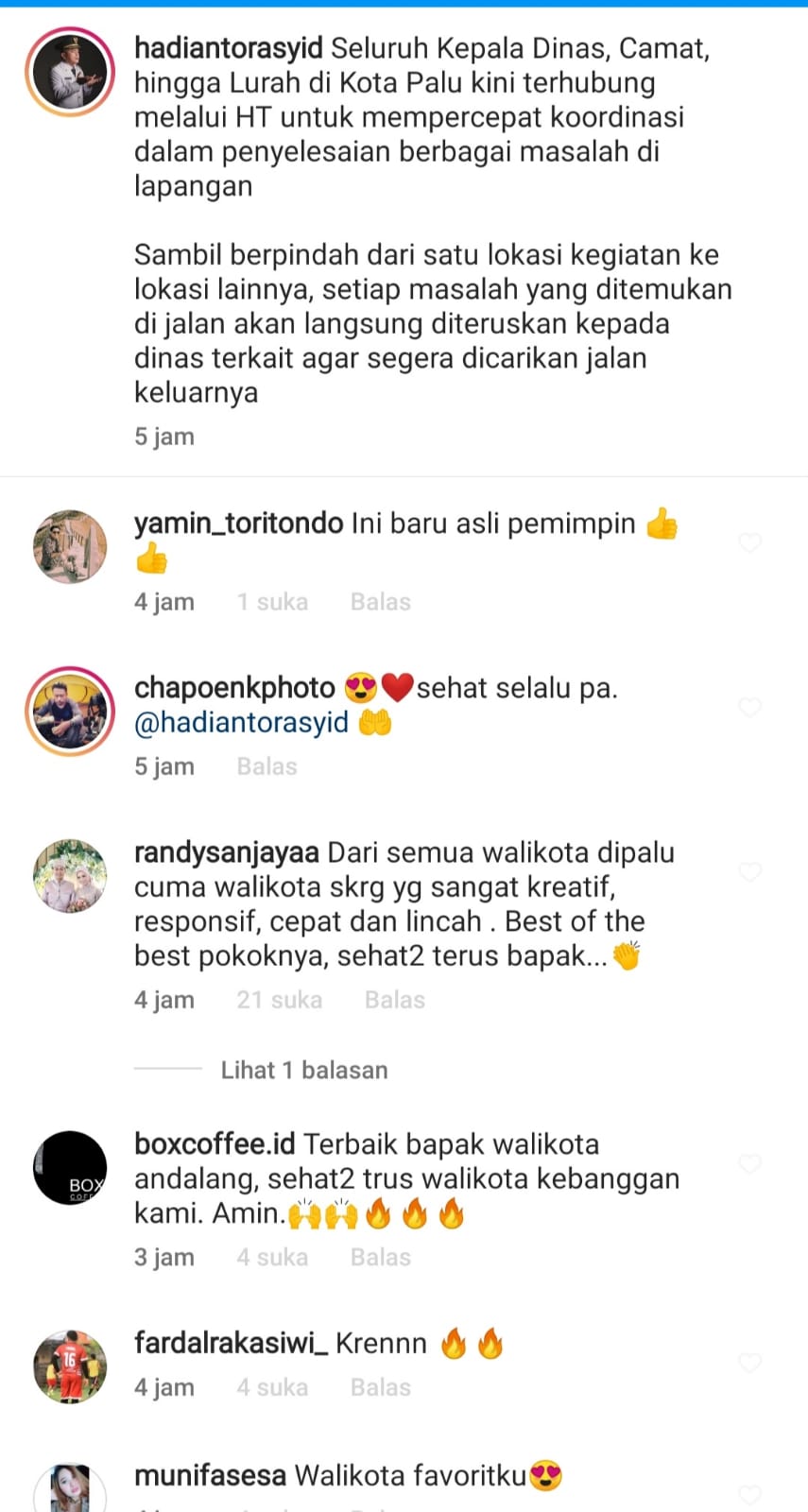Image resolution: width=808 pixels, height=1512 pixels.
Task: Like randysanjayaa's comment via heart icon
Action: [x=749, y=871]
